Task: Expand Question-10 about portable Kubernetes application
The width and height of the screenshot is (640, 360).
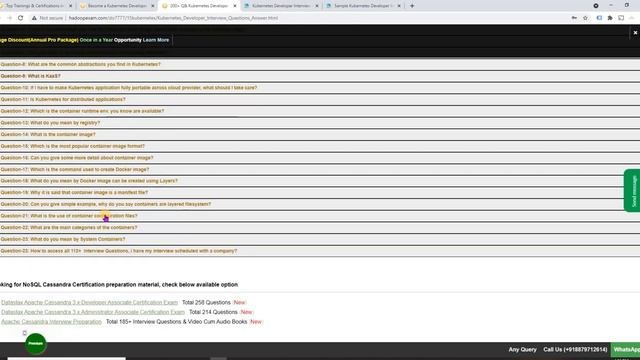Action: click(320, 88)
